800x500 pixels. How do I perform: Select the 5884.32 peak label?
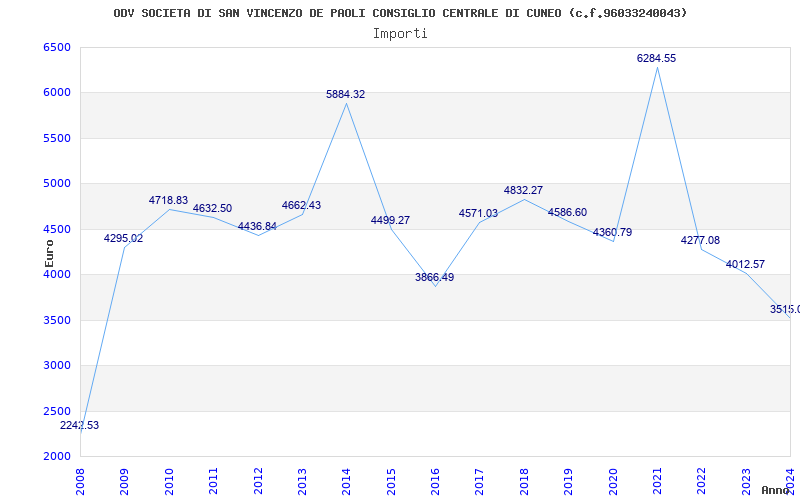pyautogui.click(x=345, y=94)
